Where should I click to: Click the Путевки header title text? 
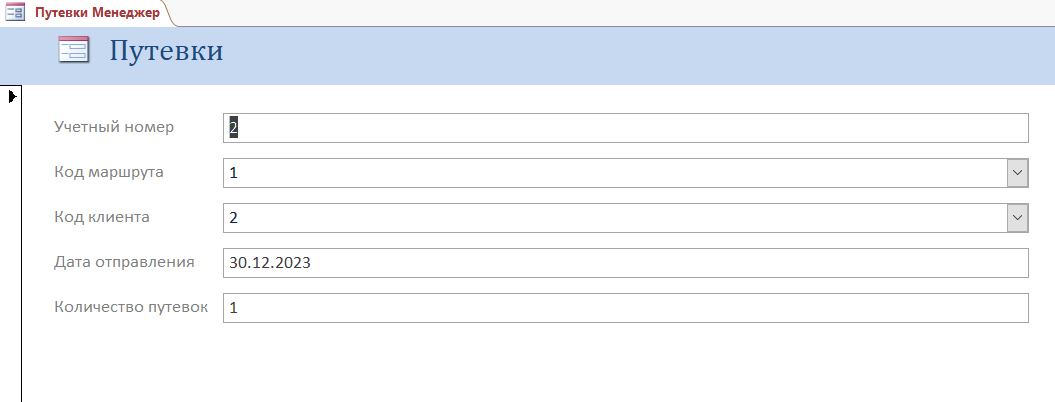pos(166,51)
